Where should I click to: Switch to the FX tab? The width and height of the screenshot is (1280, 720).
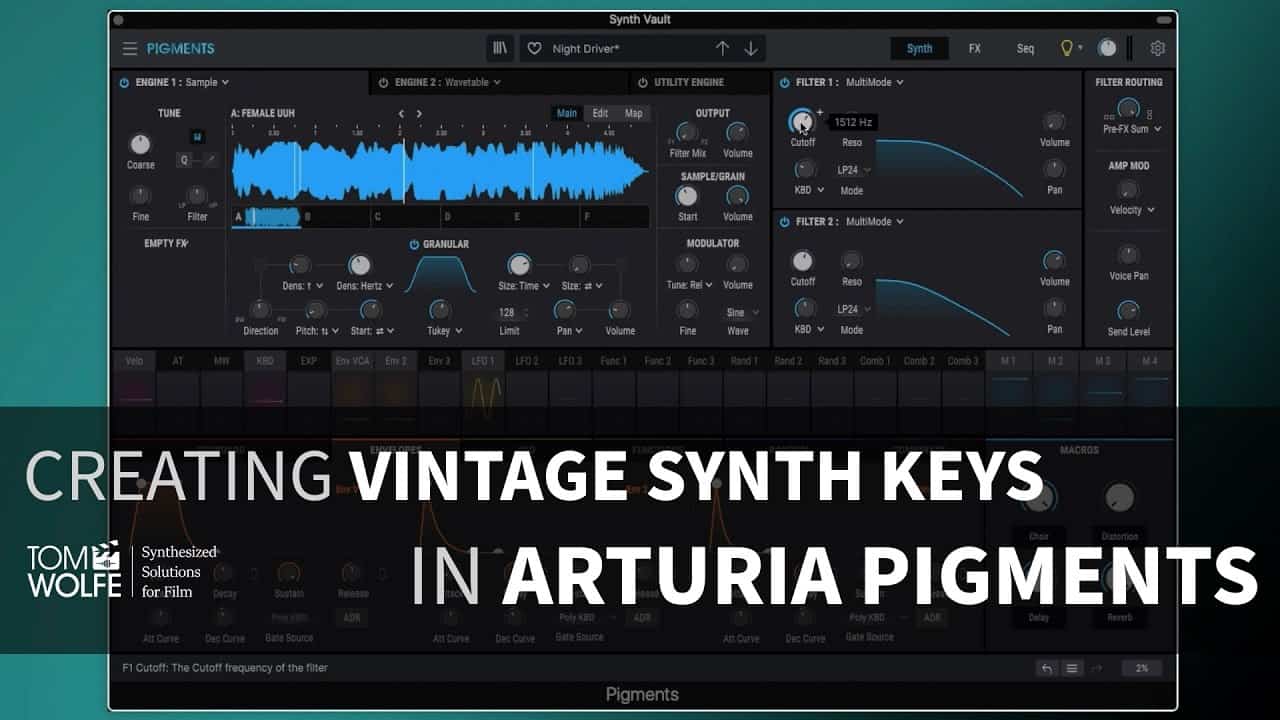point(974,48)
